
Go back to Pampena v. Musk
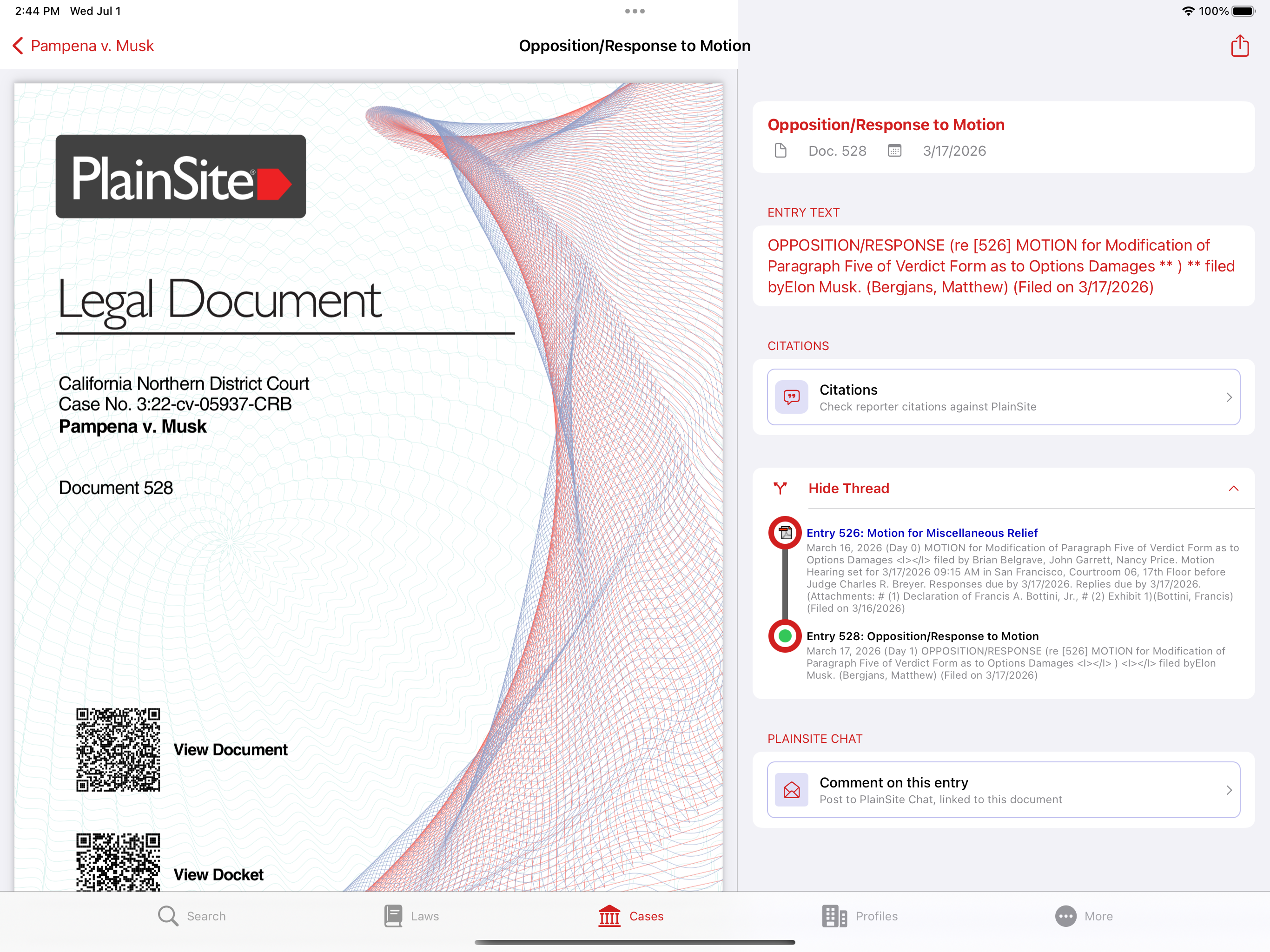[83, 46]
